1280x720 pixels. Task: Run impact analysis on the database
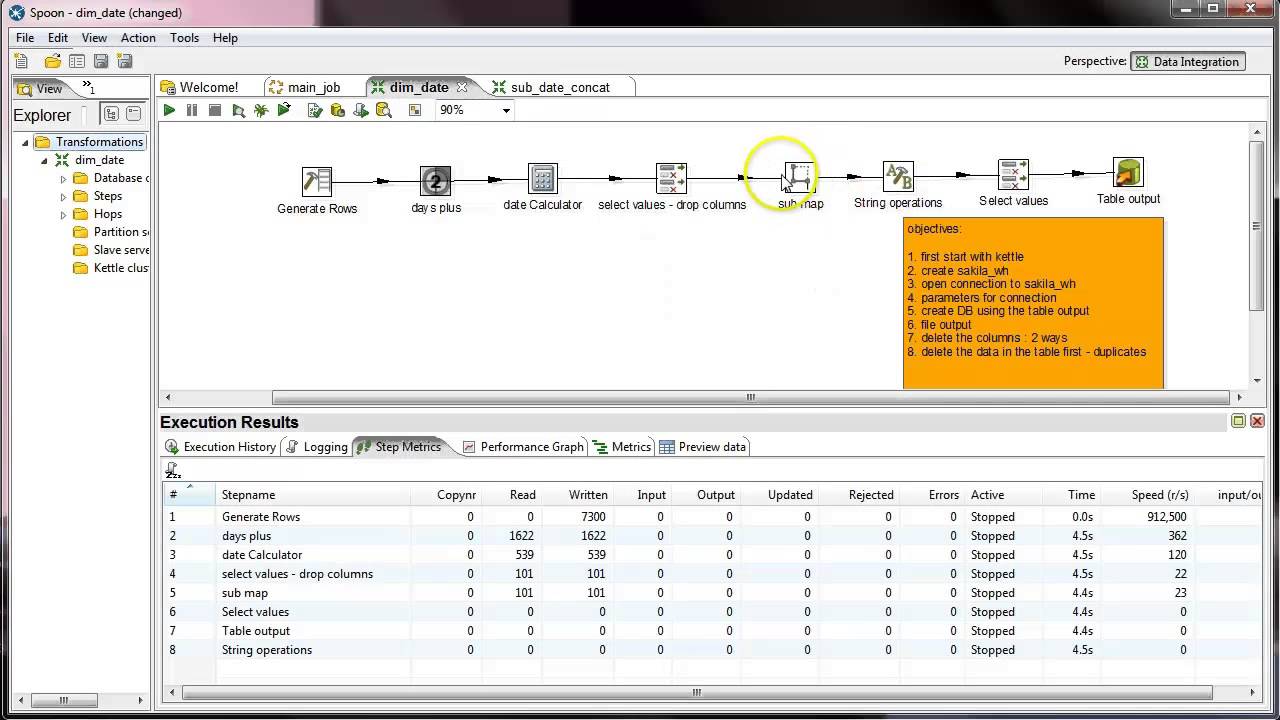(338, 110)
